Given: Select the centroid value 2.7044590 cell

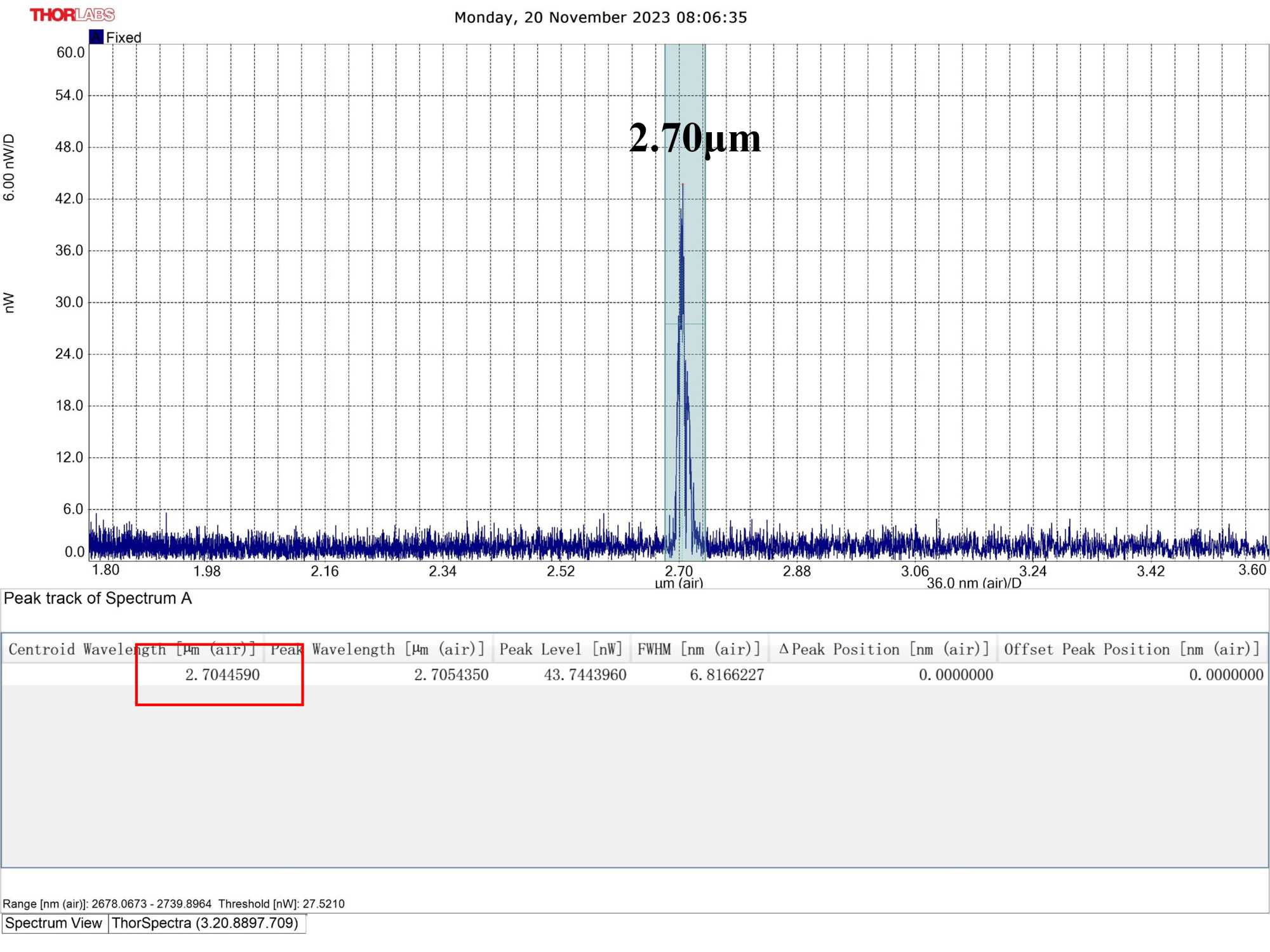Looking at the screenshot, I should click(222, 674).
